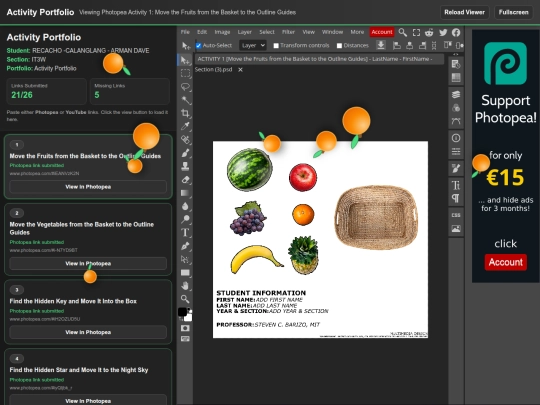Select the Crop tool

tap(185, 113)
